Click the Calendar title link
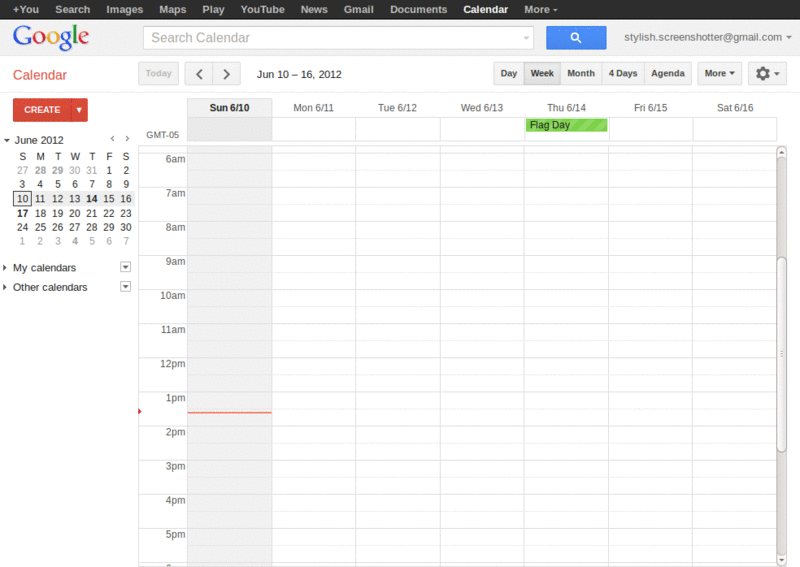Screen dimensions: 800x567 [x=40, y=75]
